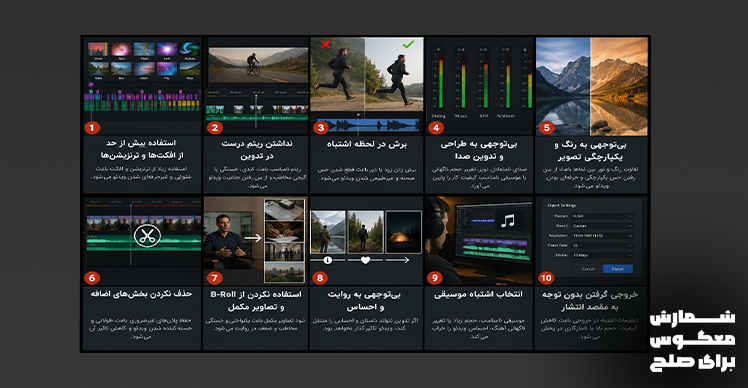Image resolution: width=748 pixels, height=388 pixels.
Task: Click purple audio track on editor monitor
Action: tap(495, 242)
